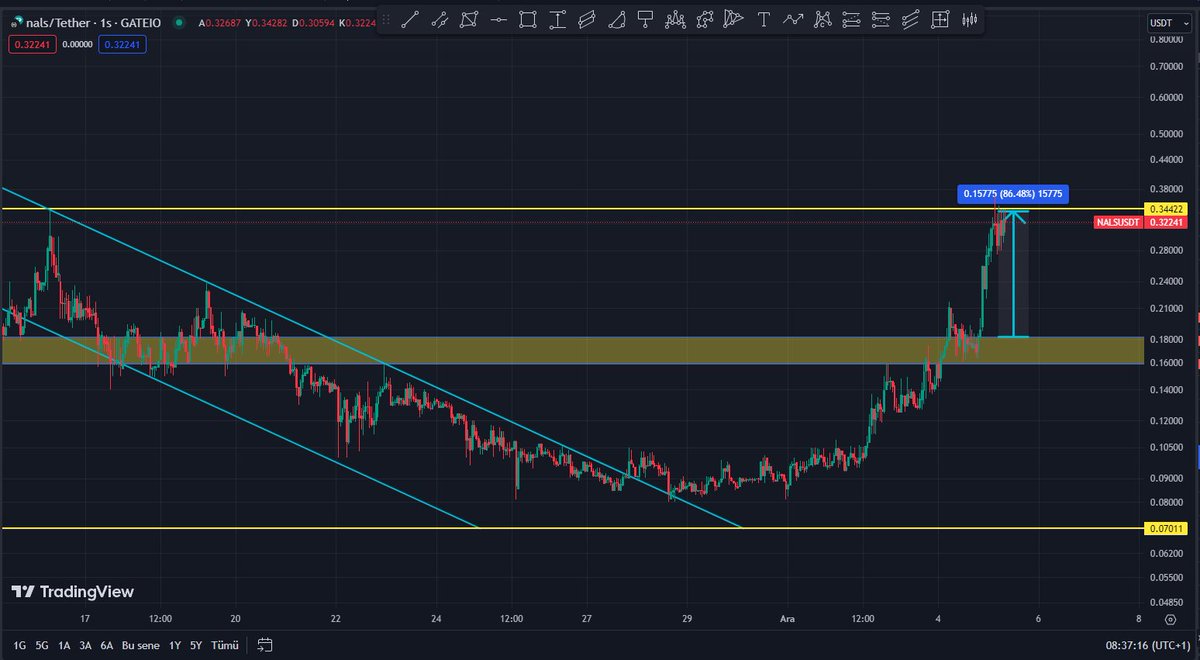Screen dimensions: 1200x660
Task: Click the D0.30594 low value
Action: click(x=311, y=23)
